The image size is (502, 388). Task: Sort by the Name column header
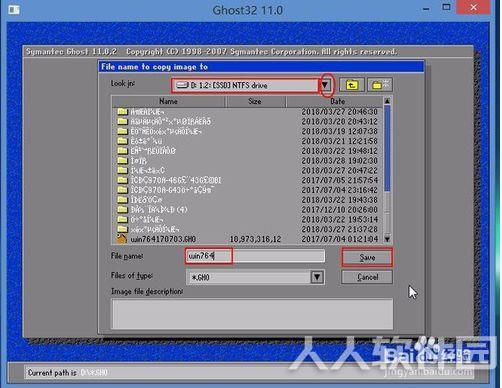[x=168, y=101]
